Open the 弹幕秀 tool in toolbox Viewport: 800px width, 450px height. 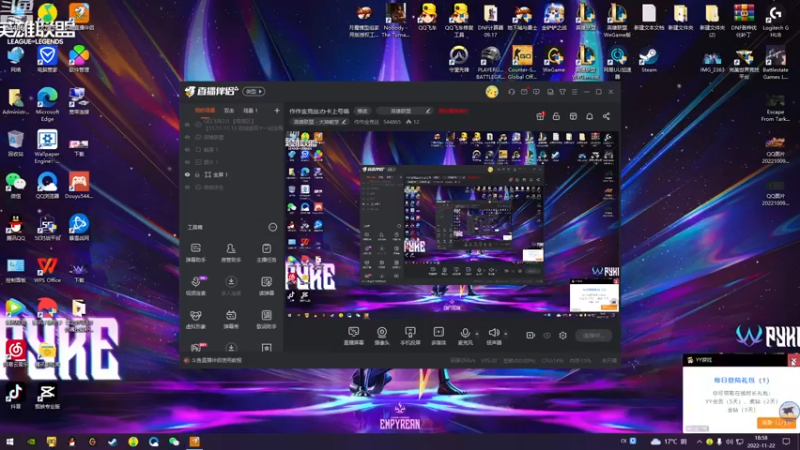[x=231, y=319]
